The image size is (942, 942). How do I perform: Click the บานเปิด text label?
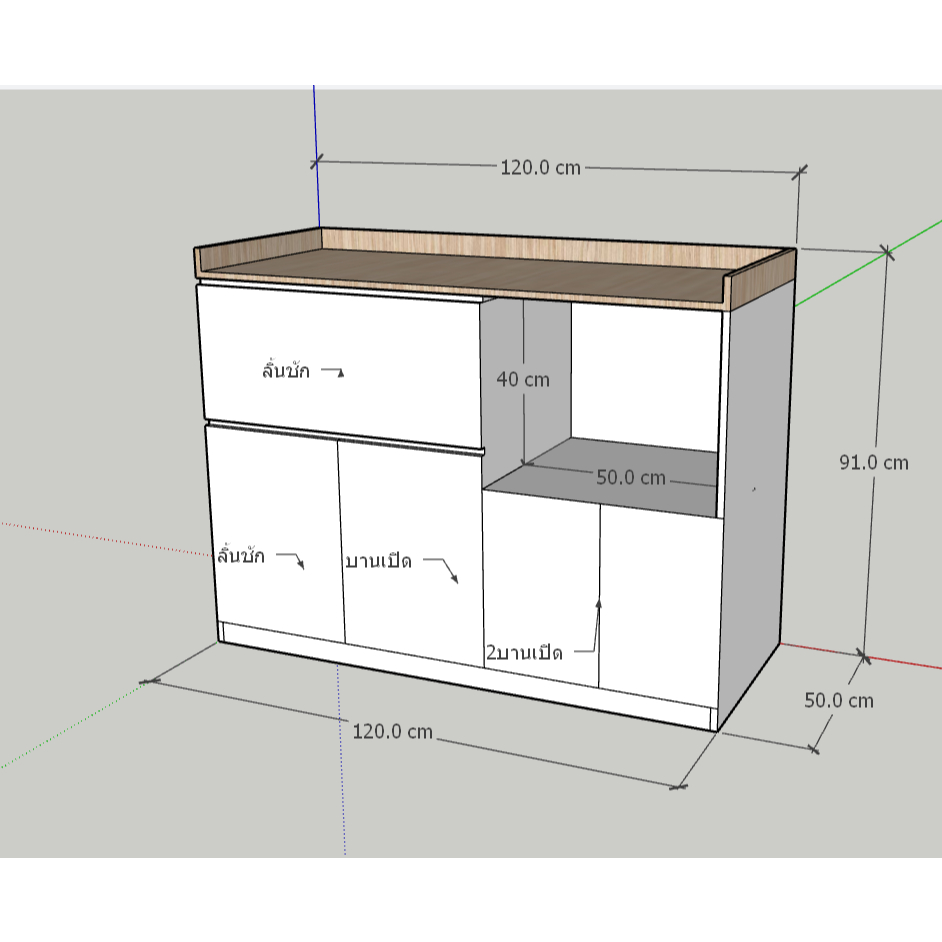379,561
